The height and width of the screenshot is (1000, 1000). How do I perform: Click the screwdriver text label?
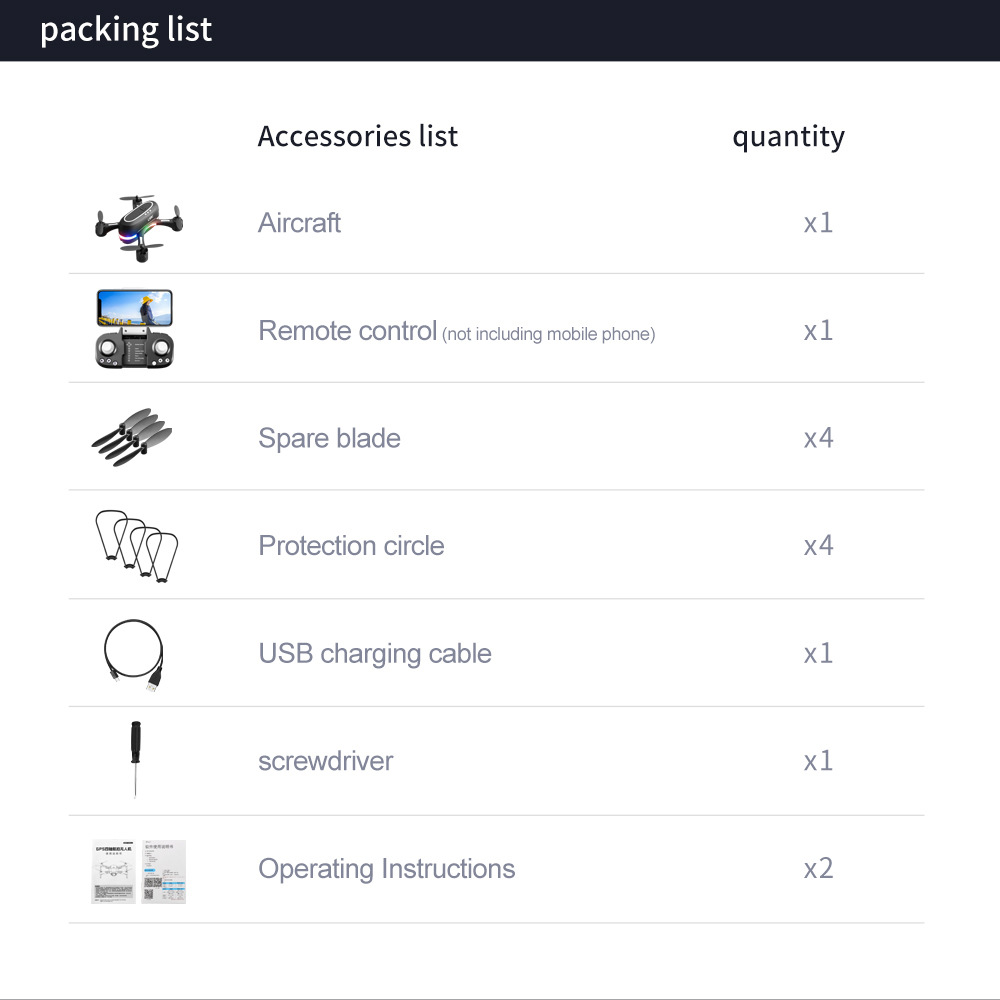[x=325, y=761]
